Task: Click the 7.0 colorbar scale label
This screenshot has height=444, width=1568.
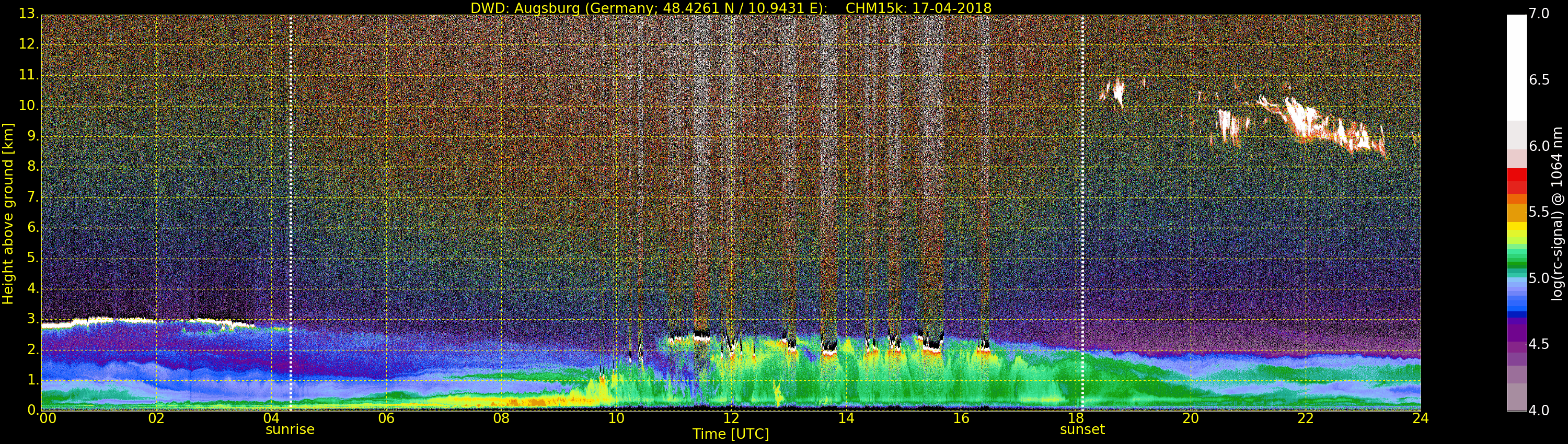Action: tap(1539, 14)
